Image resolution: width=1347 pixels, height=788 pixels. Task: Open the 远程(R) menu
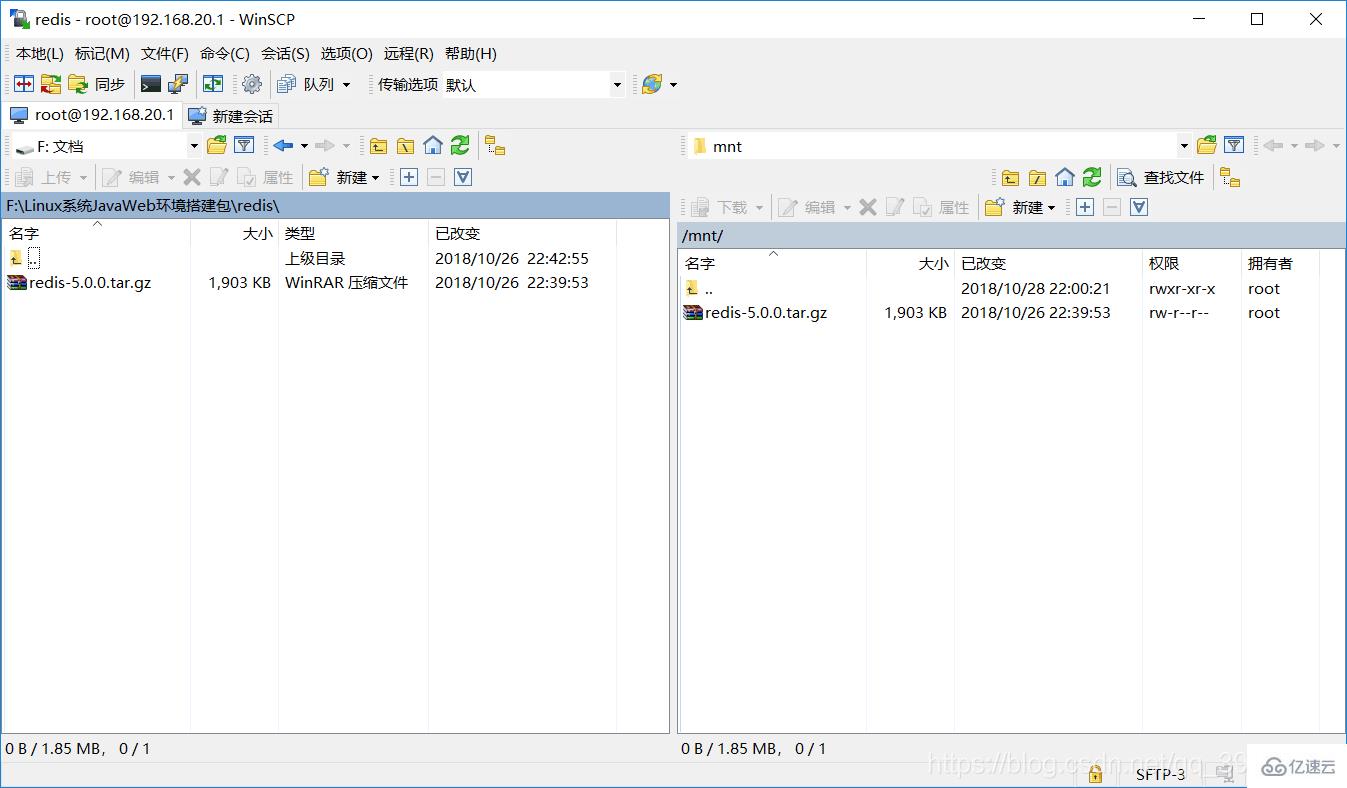click(409, 54)
